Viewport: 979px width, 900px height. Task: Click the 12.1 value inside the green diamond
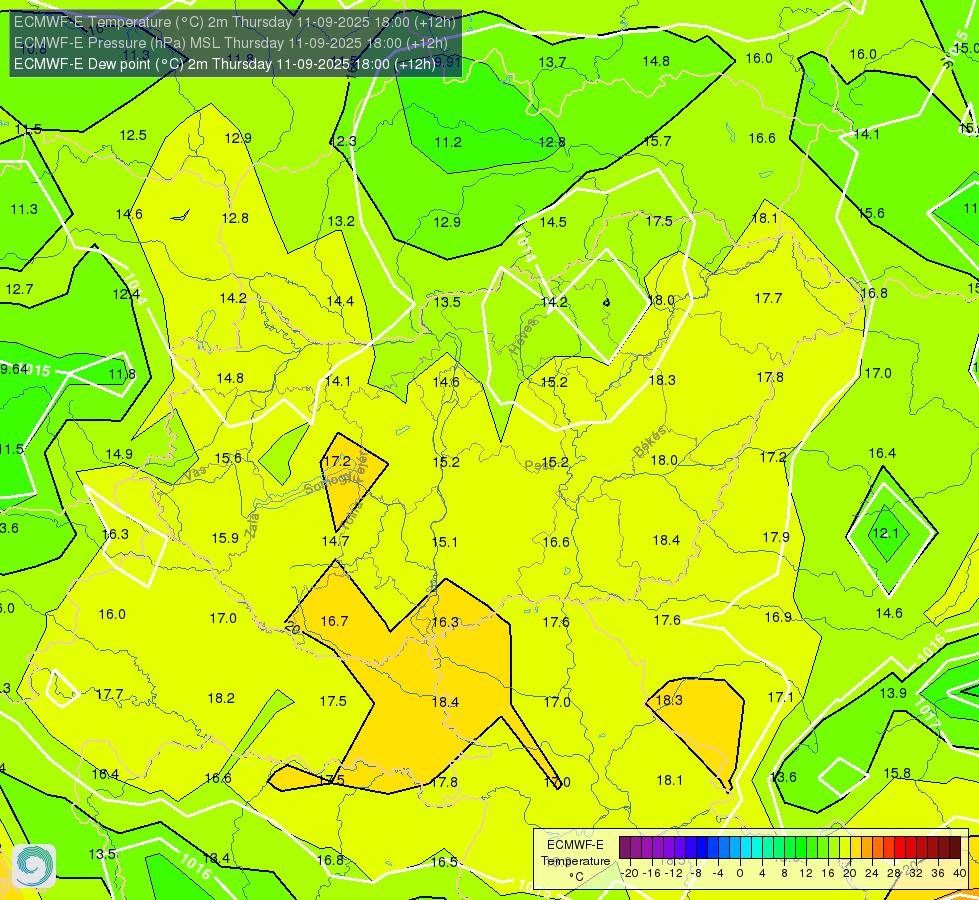tap(885, 533)
